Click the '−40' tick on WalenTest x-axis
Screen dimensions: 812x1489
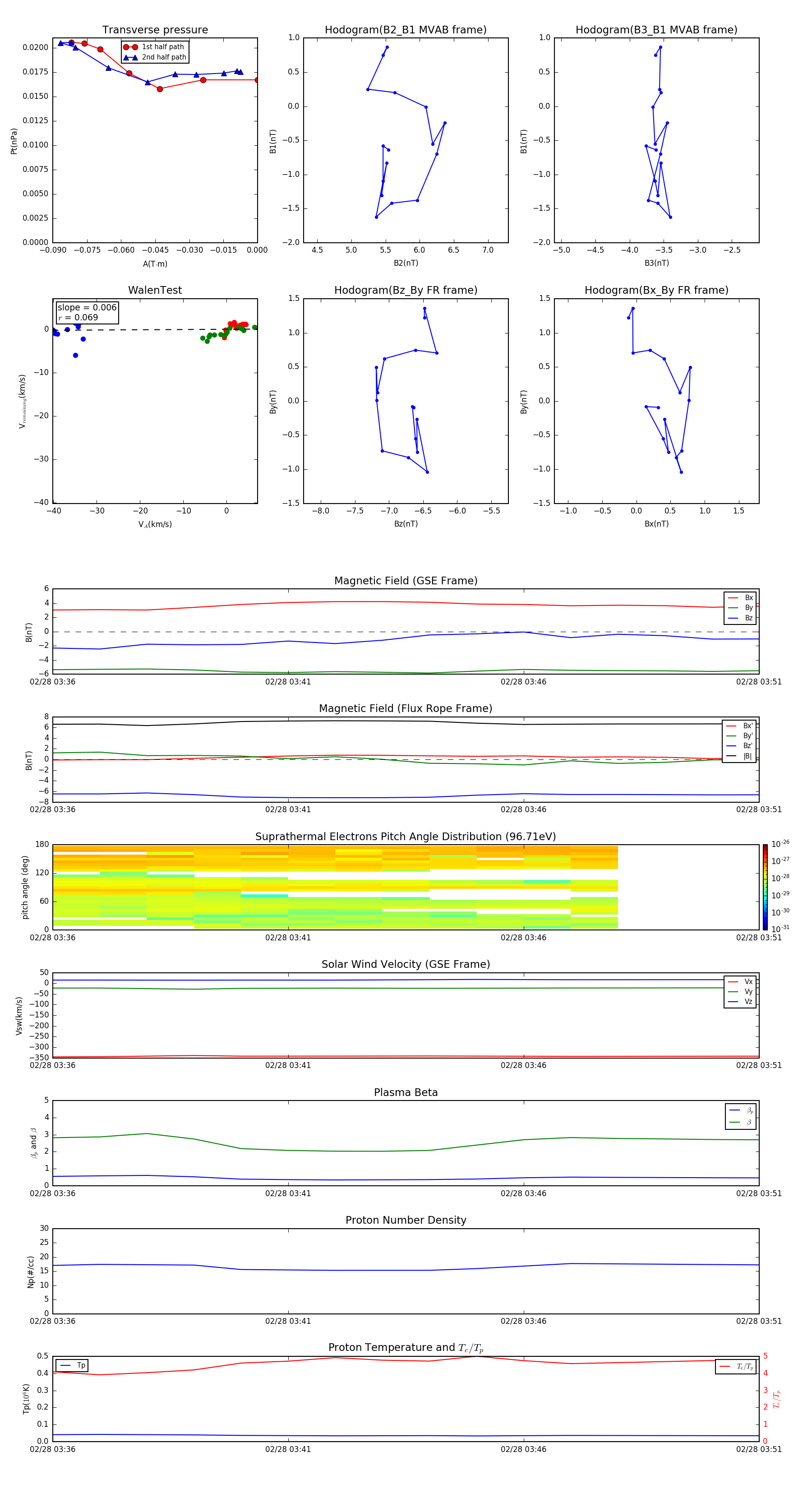tap(54, 511)
